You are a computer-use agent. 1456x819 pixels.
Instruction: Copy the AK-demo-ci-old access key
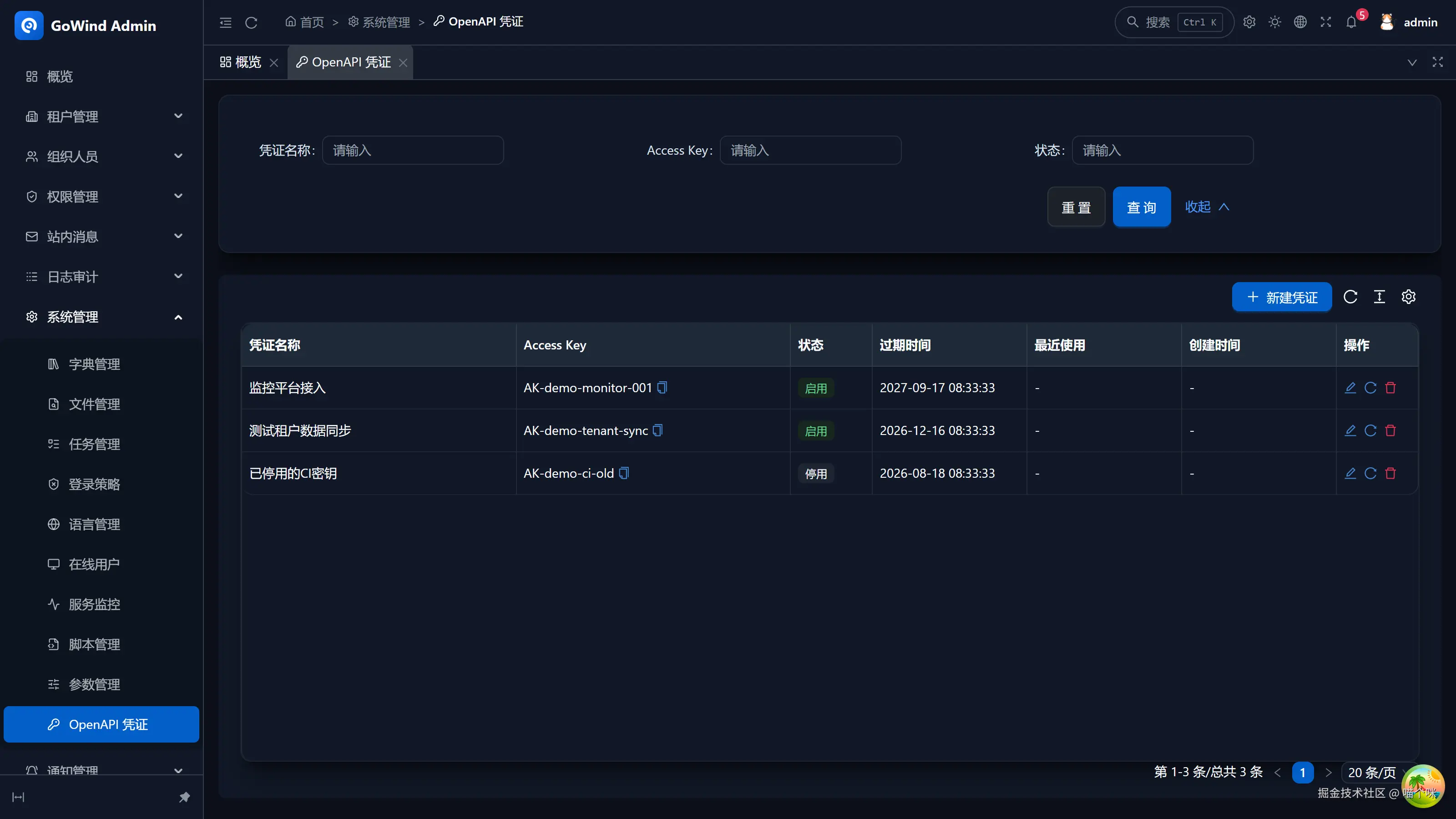pos(623,473)
